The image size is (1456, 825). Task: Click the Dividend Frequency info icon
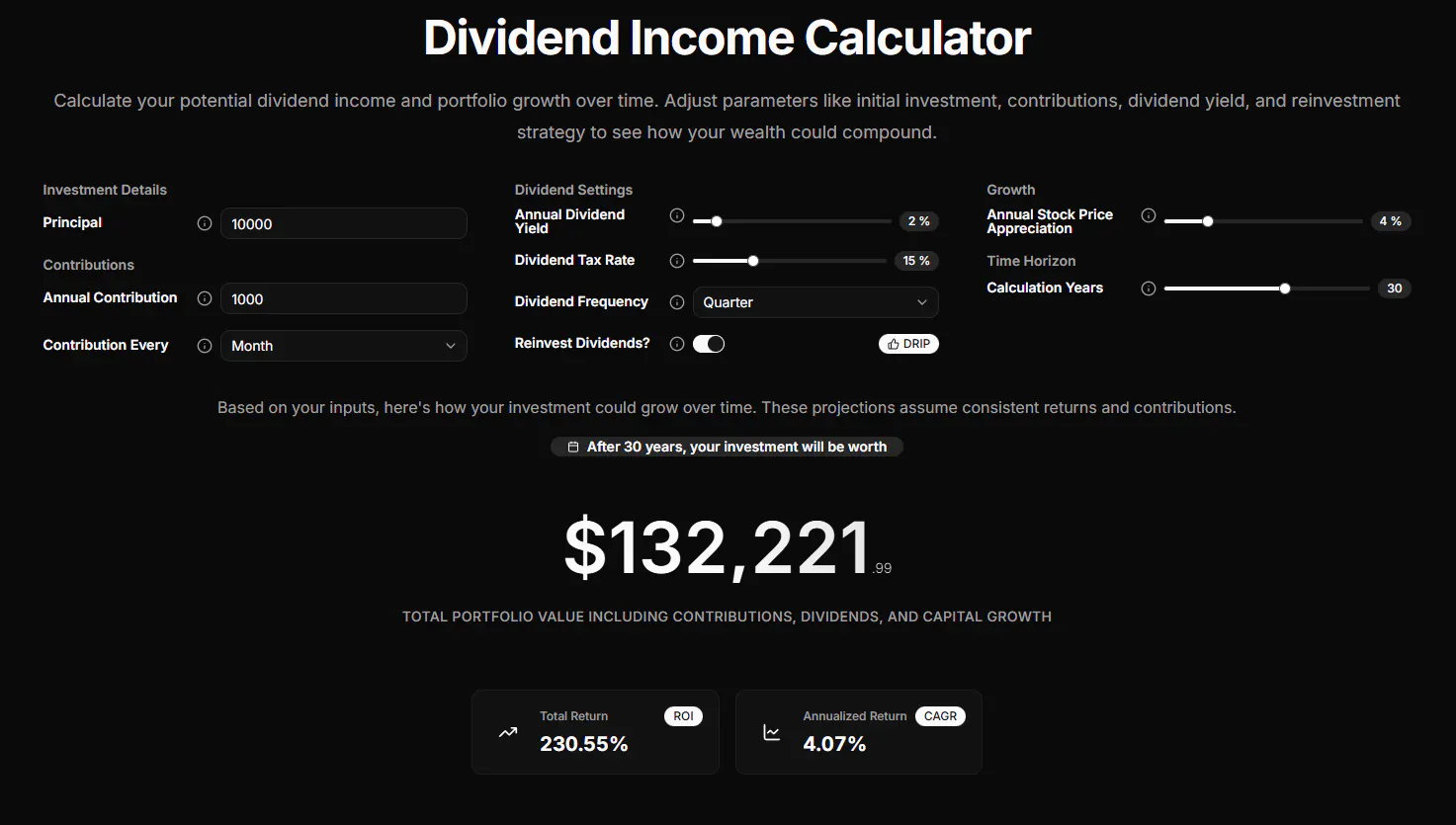click(x=677, y=302)
